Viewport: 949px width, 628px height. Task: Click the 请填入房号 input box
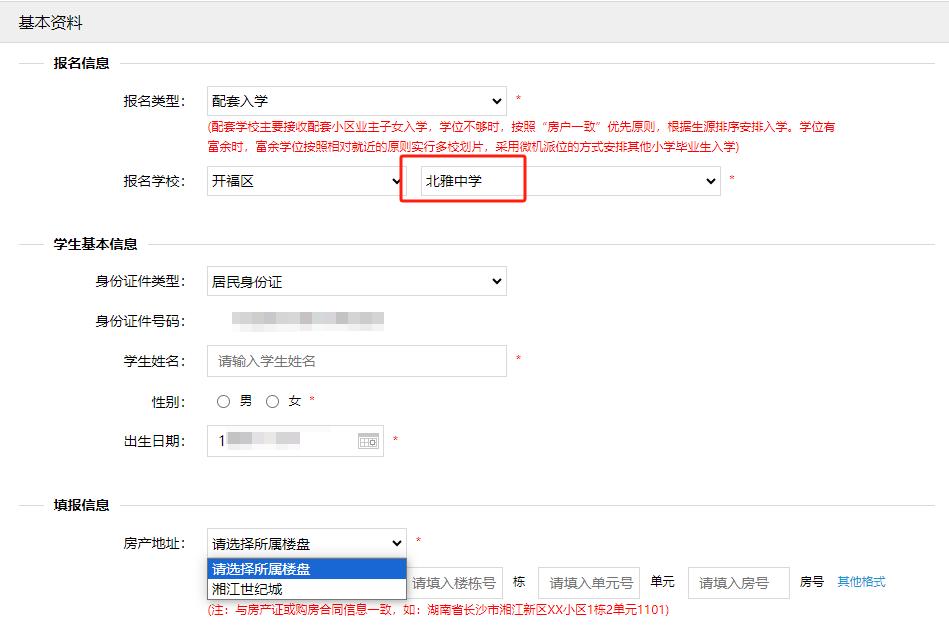[x=738, y=583]
